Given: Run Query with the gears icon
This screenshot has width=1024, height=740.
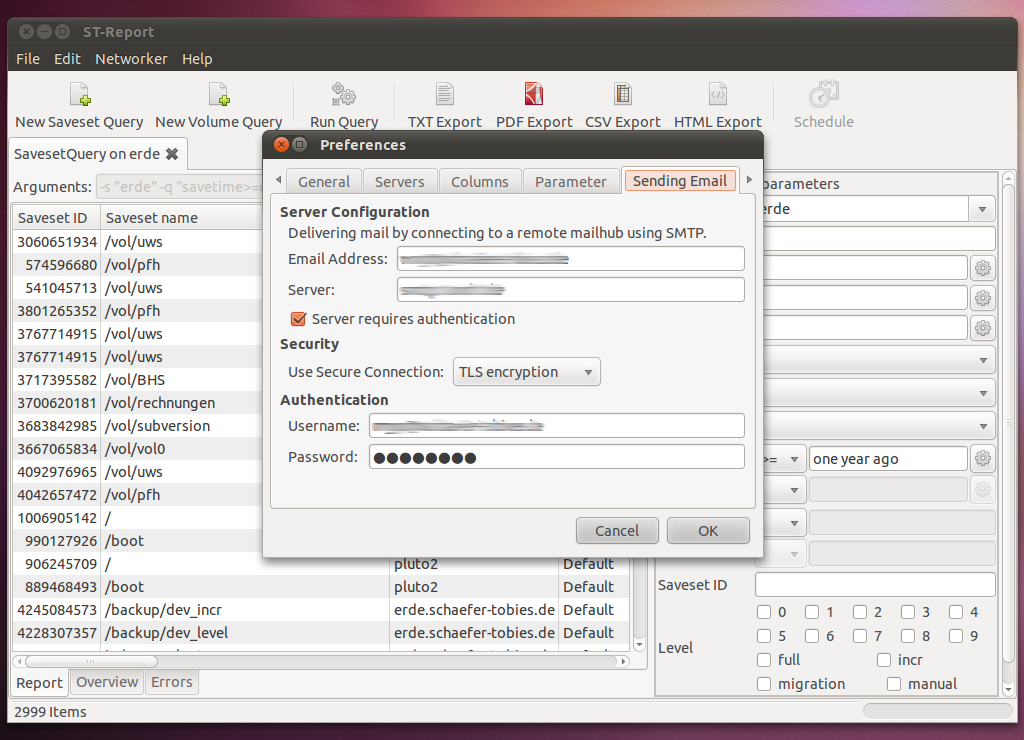Looking at the screenshot, I should (344, 95).
